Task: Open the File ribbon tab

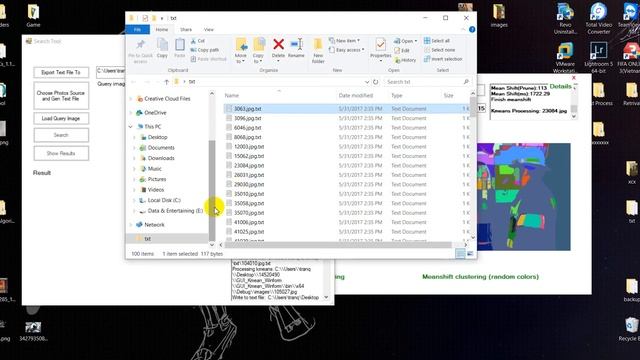Action: coord(138,30)
